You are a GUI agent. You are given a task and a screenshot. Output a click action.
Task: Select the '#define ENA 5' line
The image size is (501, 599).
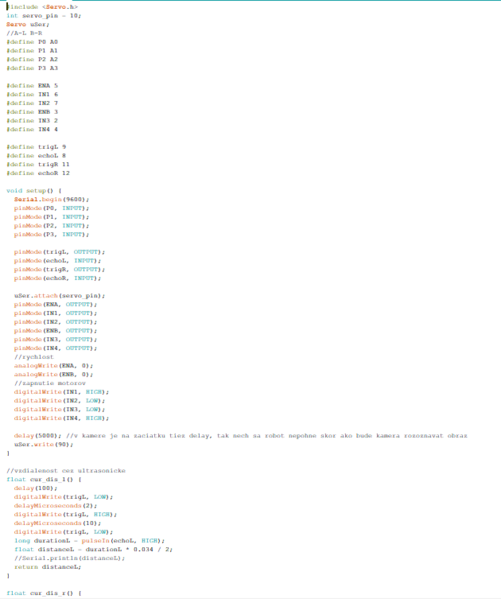pyautogui.click(x=32, y=86)
